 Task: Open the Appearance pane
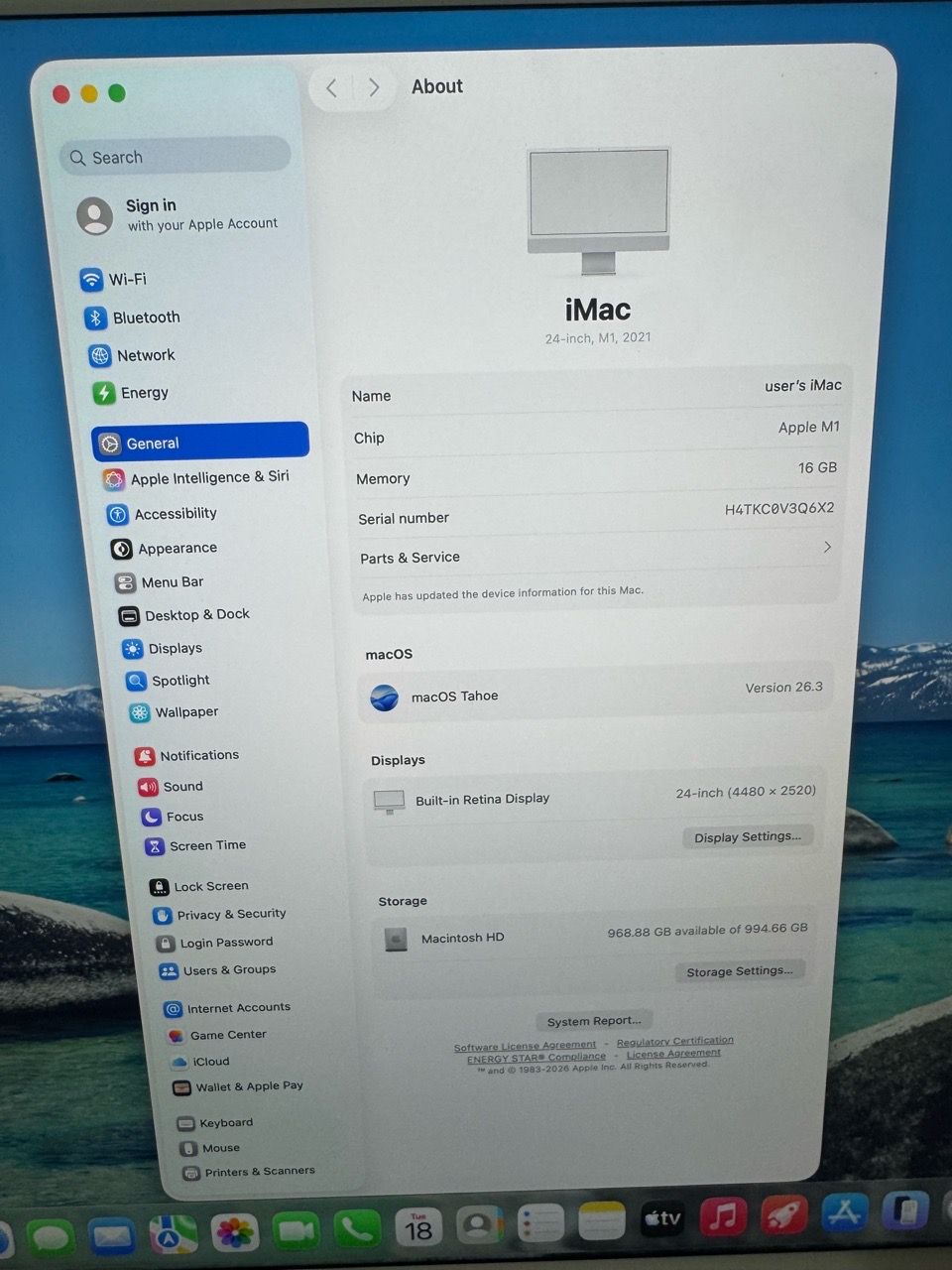pos(165,548)
